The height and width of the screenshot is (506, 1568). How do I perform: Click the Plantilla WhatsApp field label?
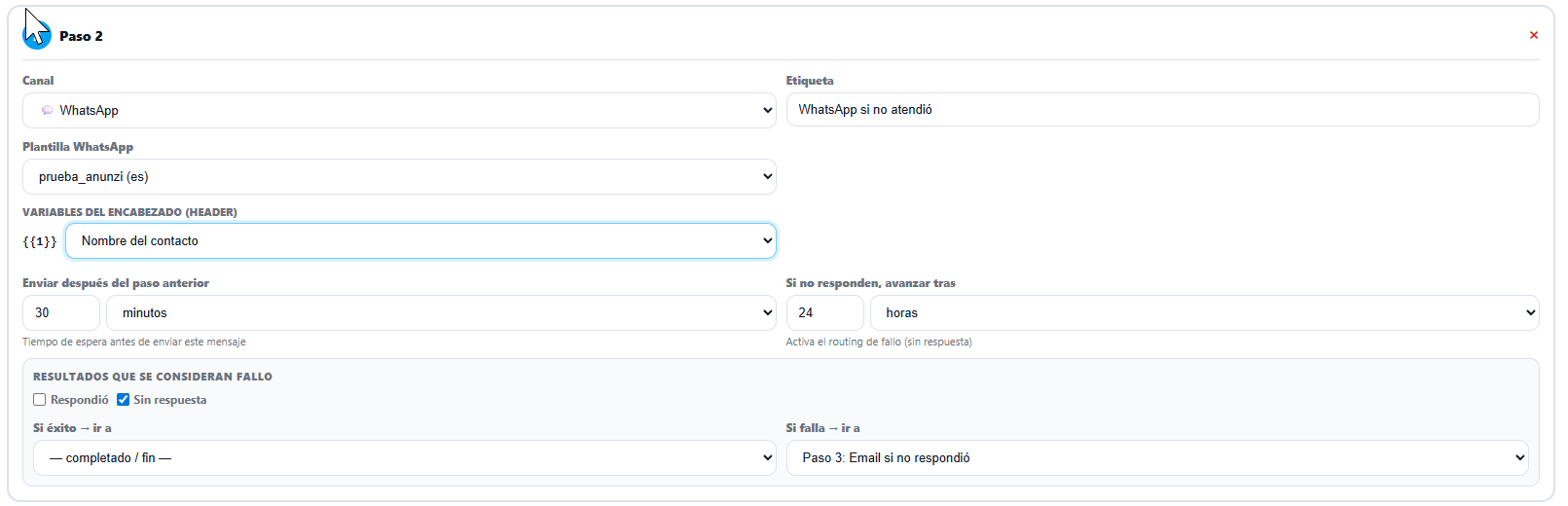tap(78, 147)
